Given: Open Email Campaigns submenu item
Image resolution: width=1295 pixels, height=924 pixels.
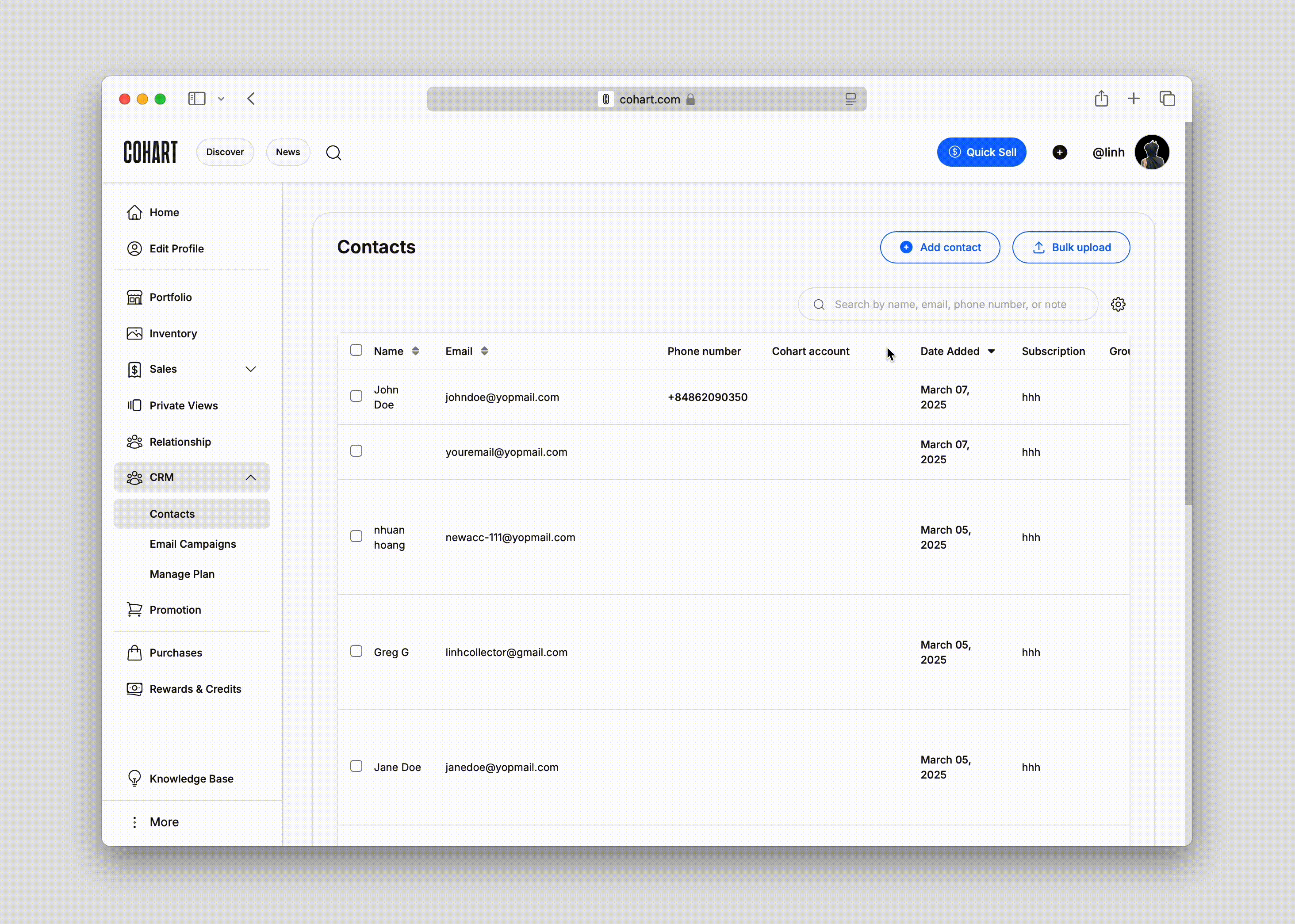Looking at the screenshot, I should 192,544.
